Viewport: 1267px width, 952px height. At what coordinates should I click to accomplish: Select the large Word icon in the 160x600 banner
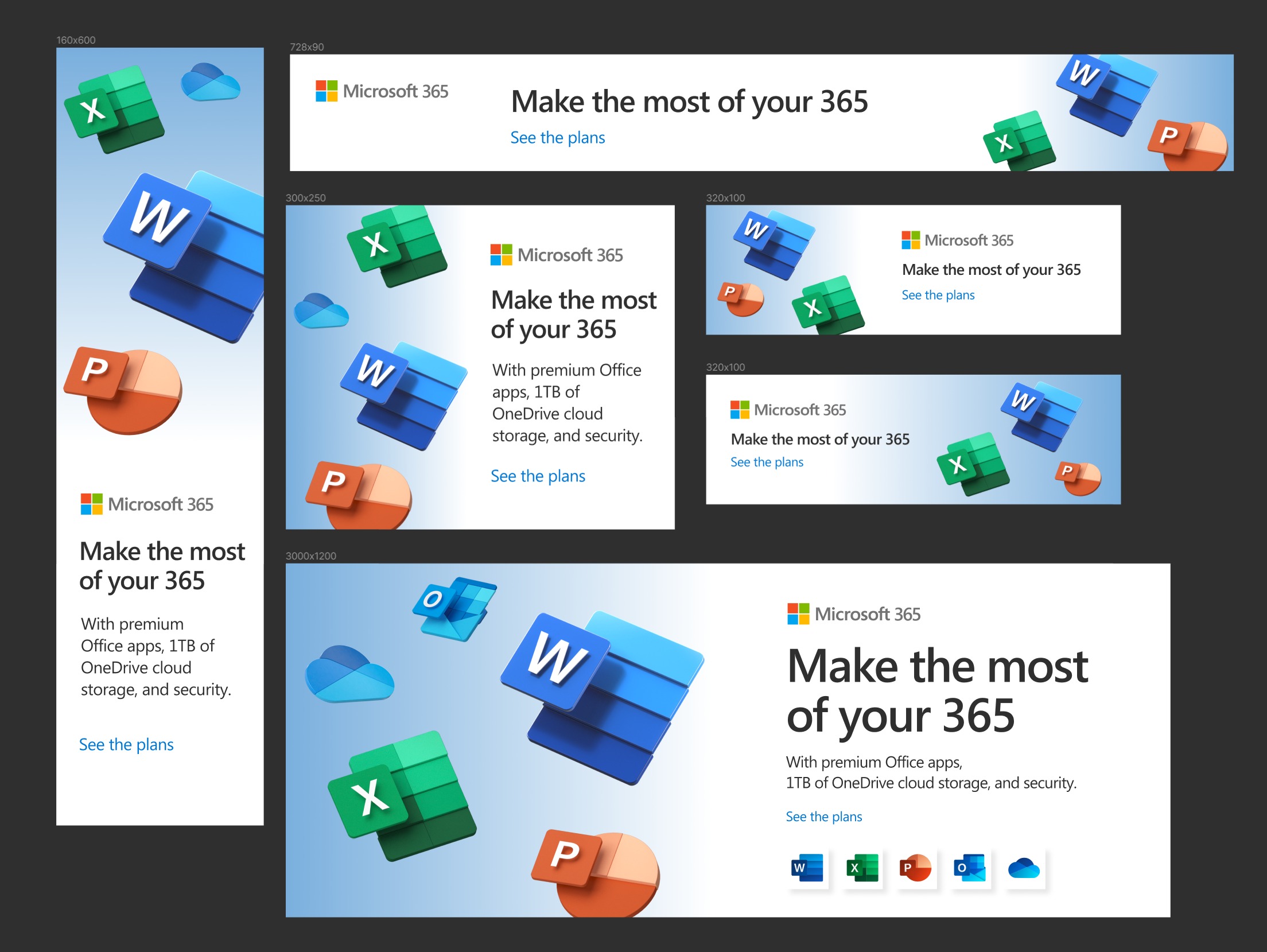coord(184,256)
